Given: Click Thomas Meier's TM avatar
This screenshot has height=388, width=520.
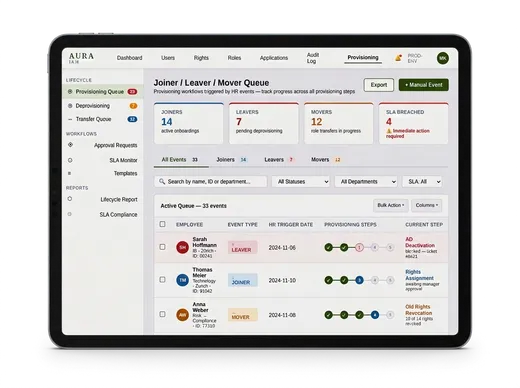Looking at the screenshot, I should (182, 280).
